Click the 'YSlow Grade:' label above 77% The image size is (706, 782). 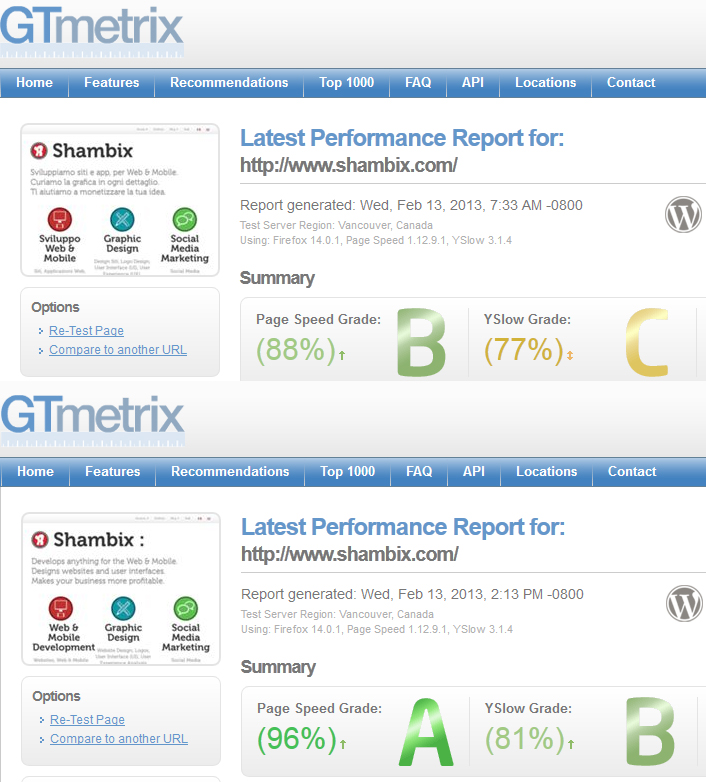tap(527, 320)
